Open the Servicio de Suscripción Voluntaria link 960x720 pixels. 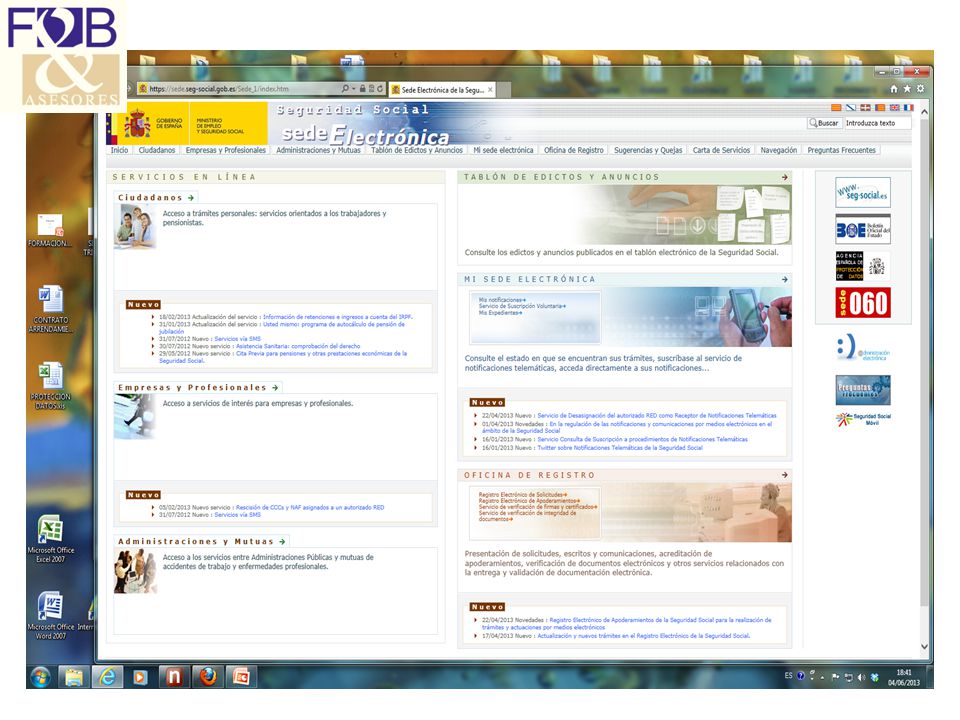coord(522,306)
